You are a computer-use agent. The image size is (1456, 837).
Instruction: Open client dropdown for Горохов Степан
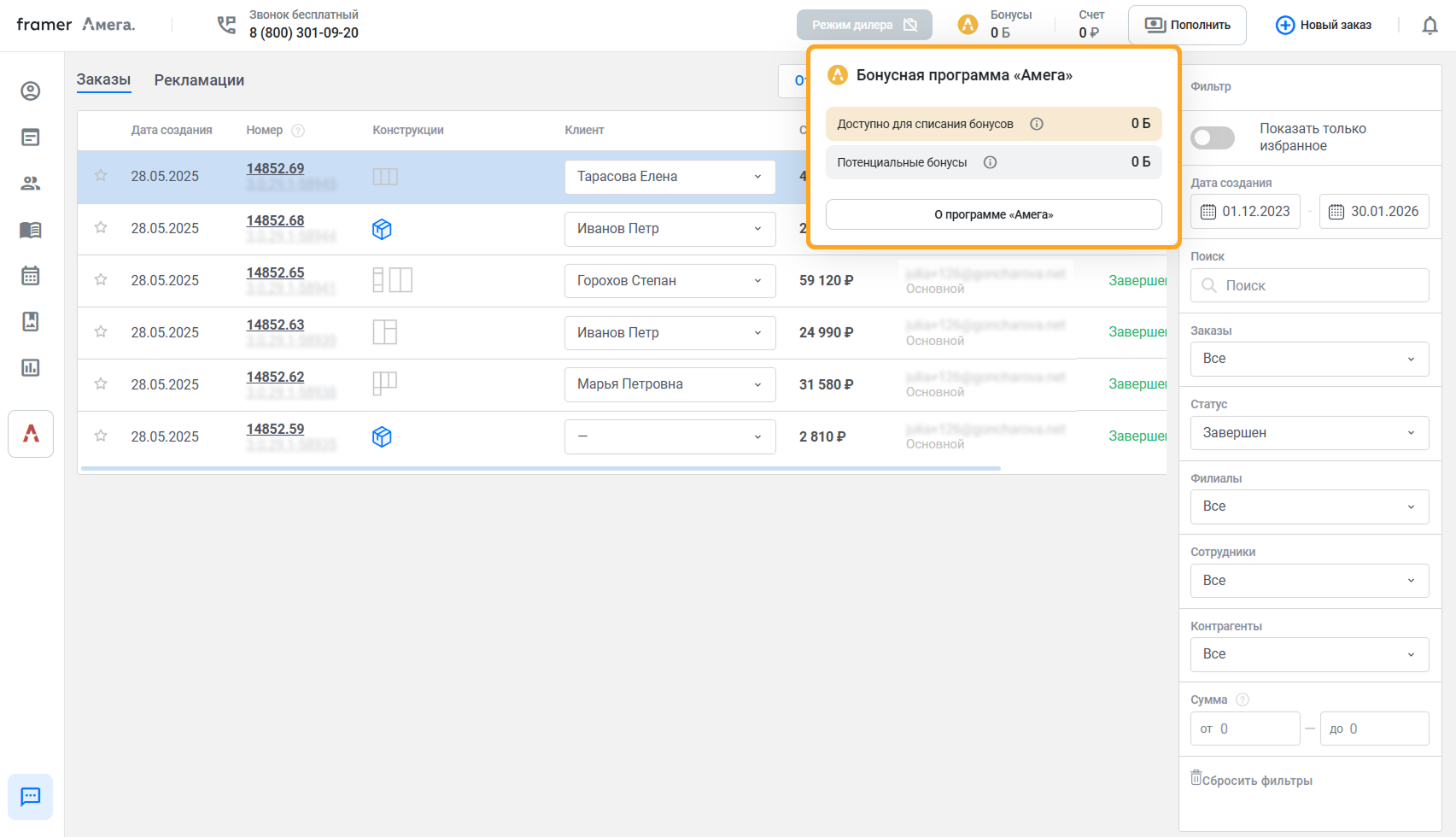point(670,281)
